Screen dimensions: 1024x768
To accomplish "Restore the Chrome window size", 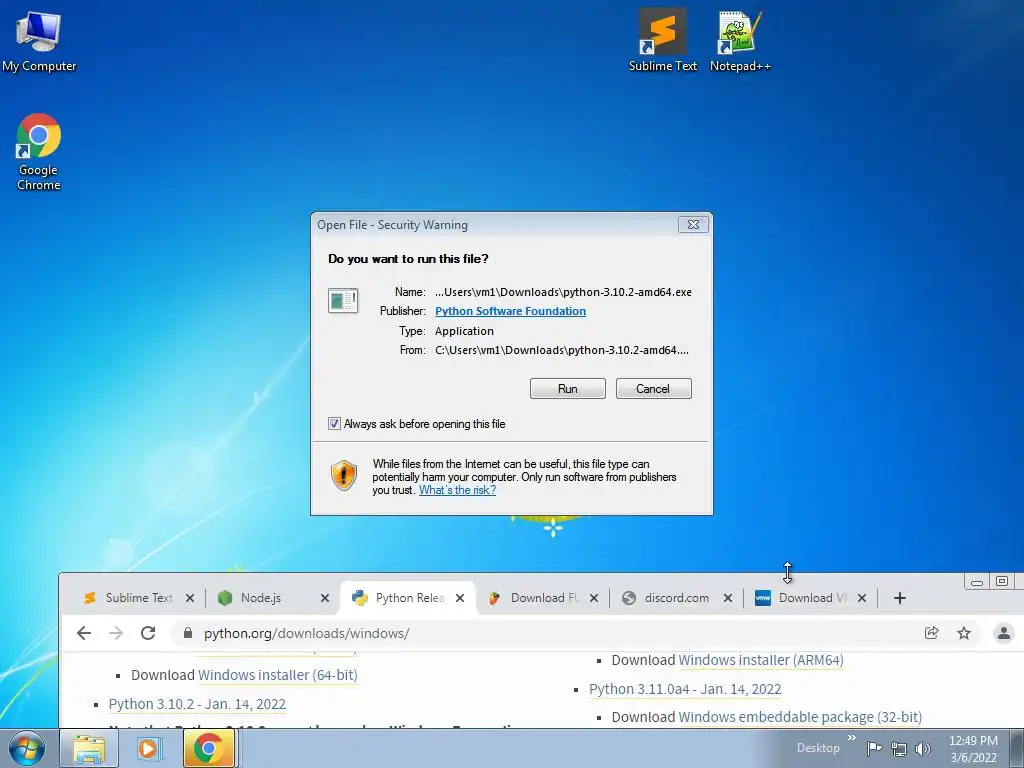I will (x=1002, y=581).
